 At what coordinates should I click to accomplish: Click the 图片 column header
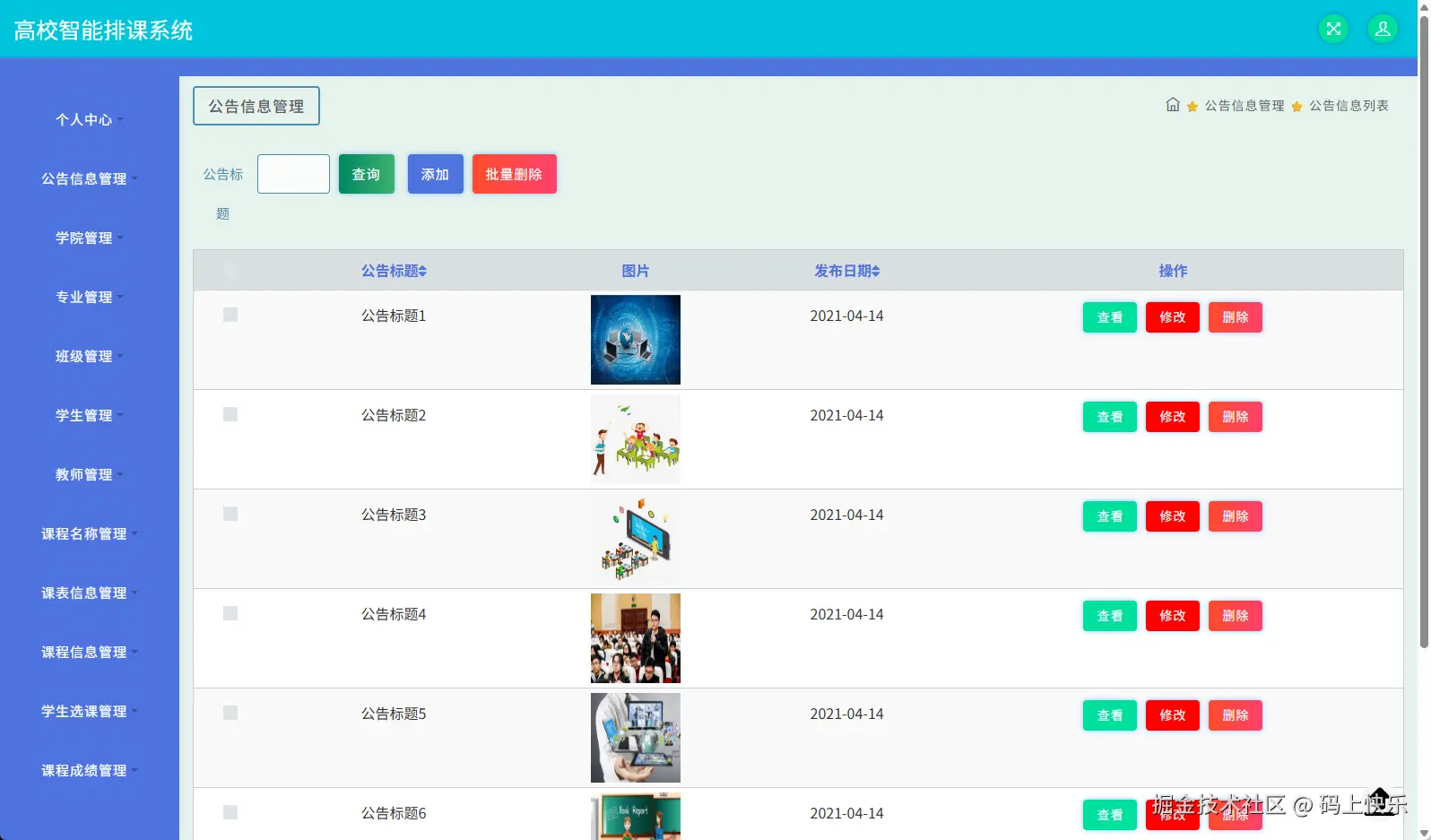635,271
